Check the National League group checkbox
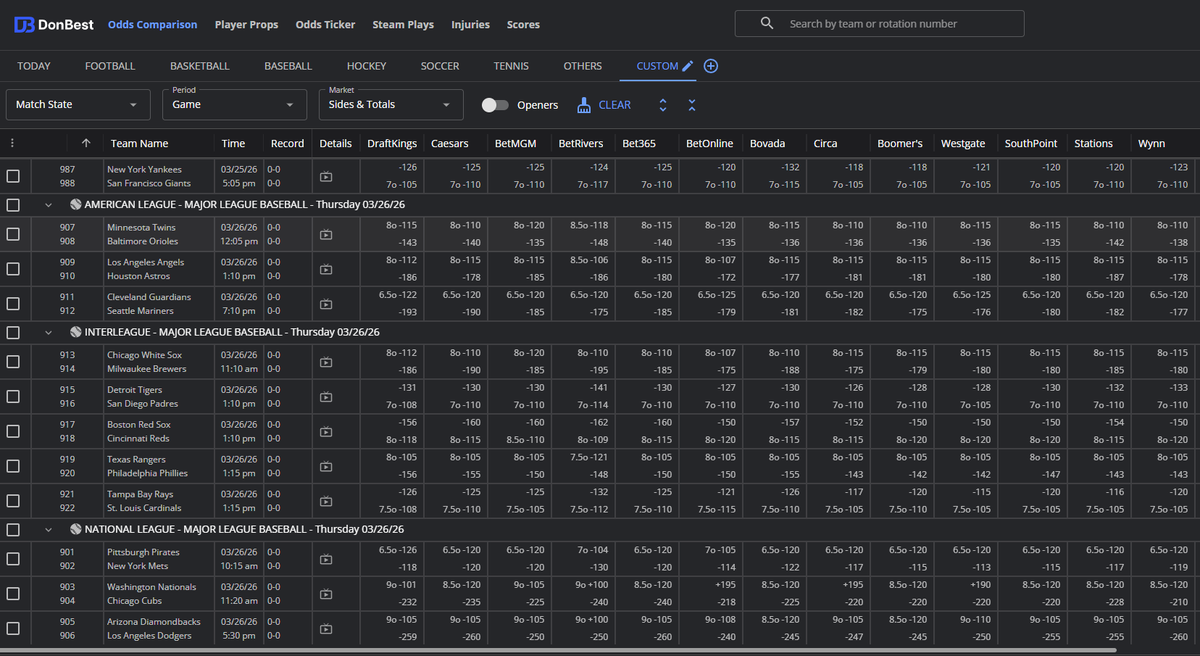The image size is (1200, 656). (x=13, y=529)
